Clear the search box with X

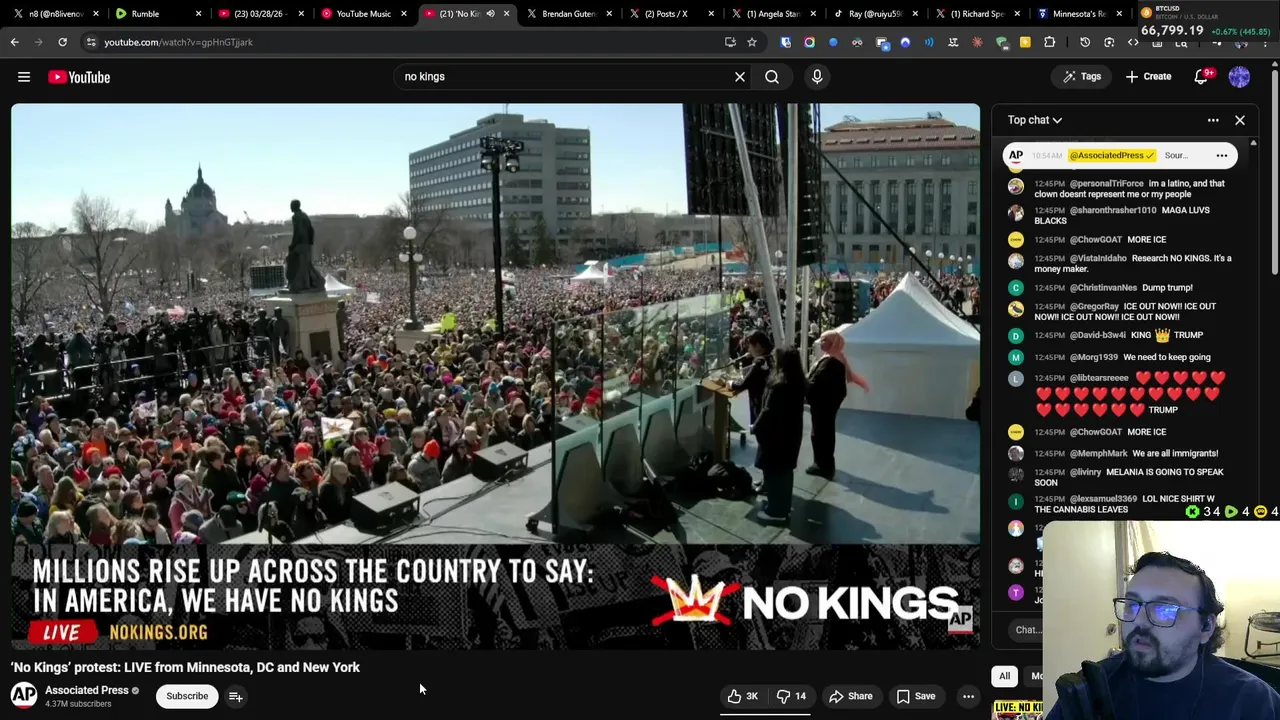[740, 77]
